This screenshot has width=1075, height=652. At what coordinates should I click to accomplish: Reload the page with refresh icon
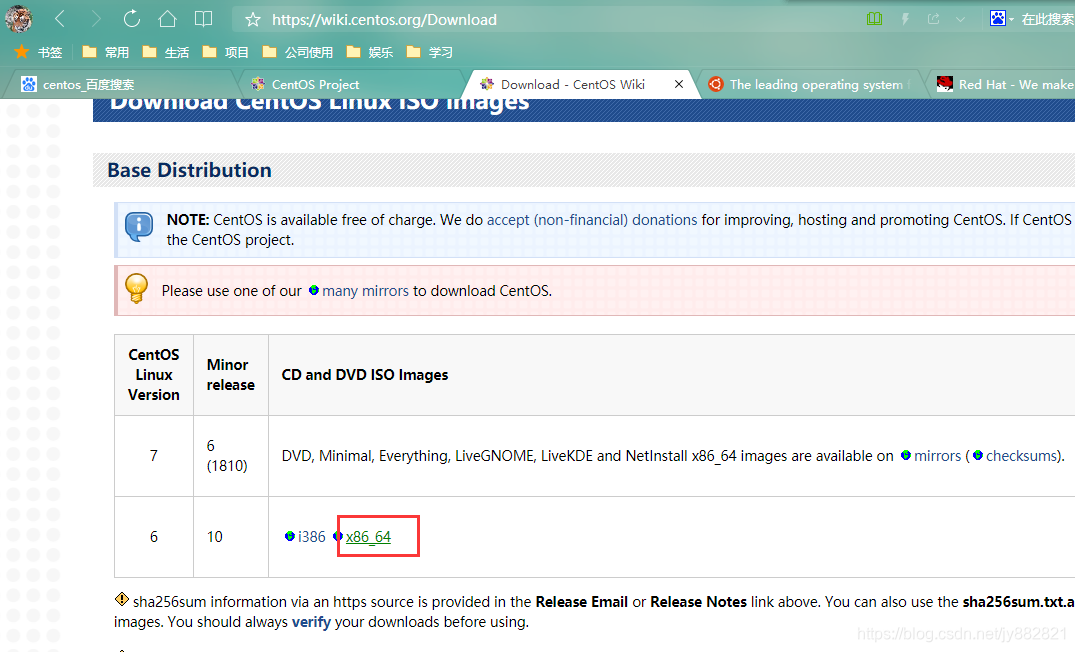[132, 19]
